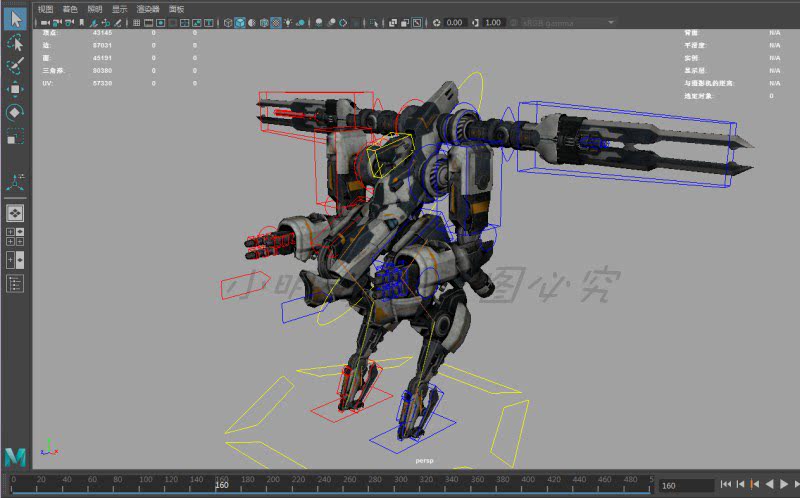Enable wireframe display mode
Screen dimensions: 800x498
click(228, 22)
